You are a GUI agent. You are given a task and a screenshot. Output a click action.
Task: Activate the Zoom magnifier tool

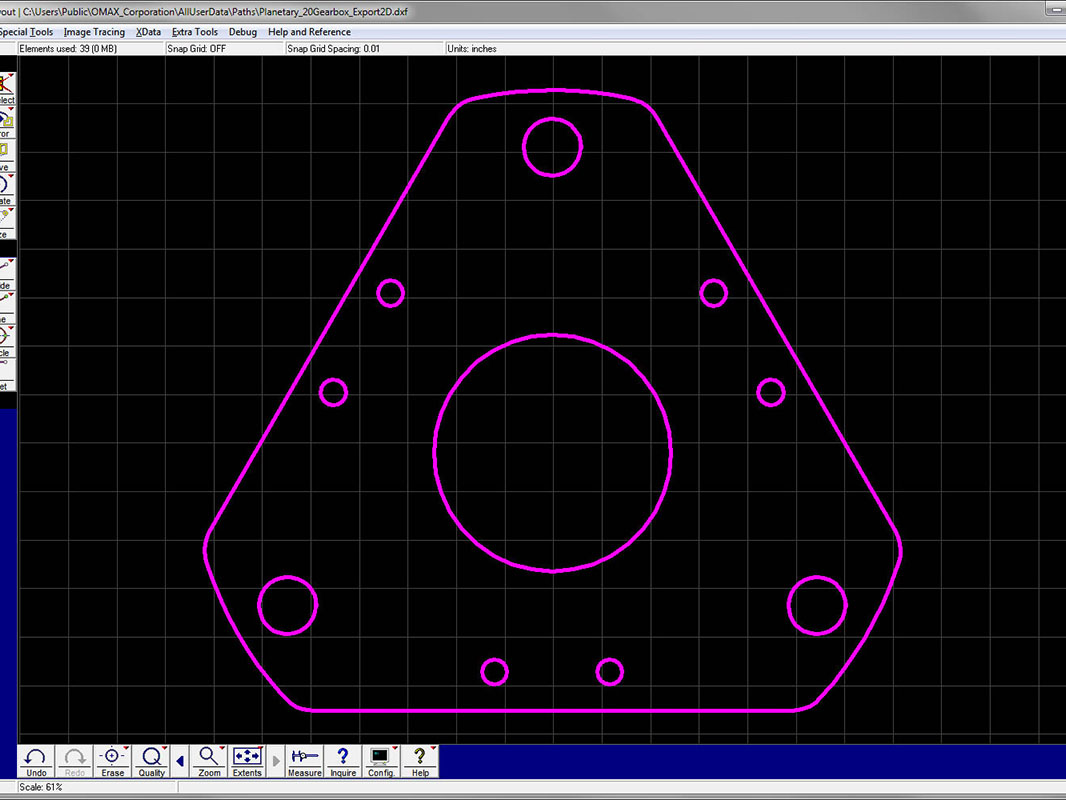click(209, 761)
